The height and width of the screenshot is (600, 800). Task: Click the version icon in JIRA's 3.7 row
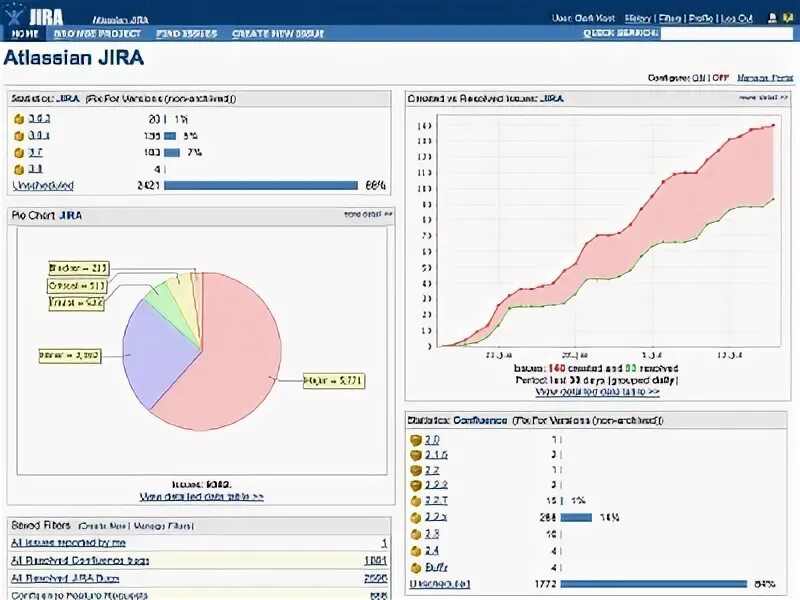19,153
